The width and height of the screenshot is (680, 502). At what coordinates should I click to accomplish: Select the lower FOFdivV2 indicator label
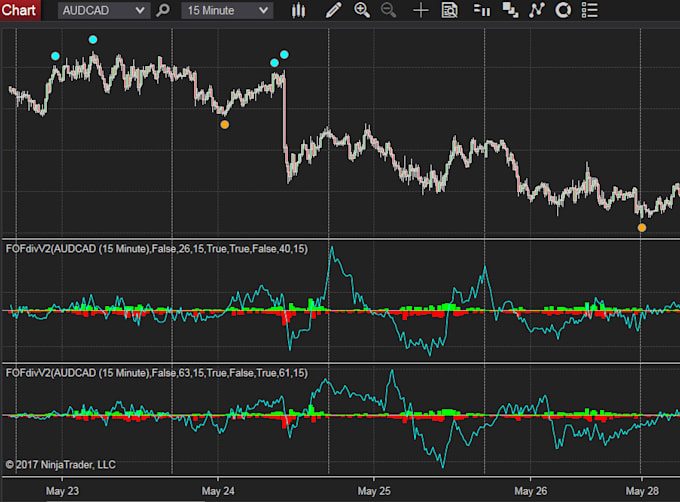tap(157, 373)
